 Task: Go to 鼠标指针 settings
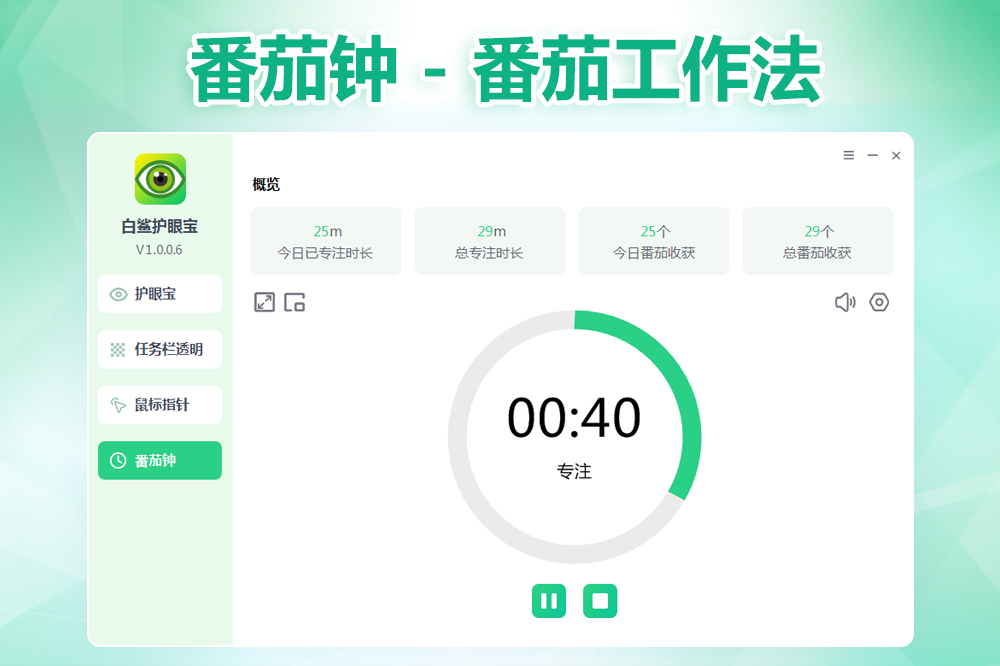point(160,405)
